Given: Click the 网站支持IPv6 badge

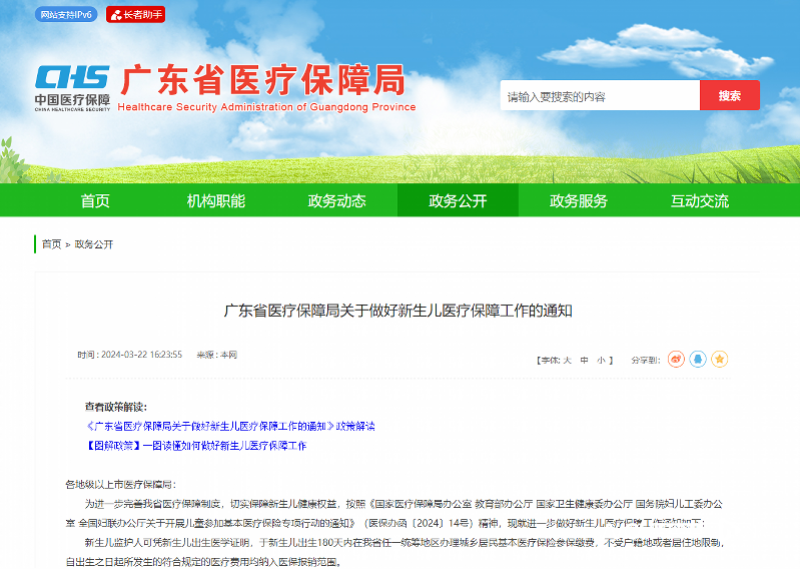Looking at the screenshot, I should tap(66, 14).
